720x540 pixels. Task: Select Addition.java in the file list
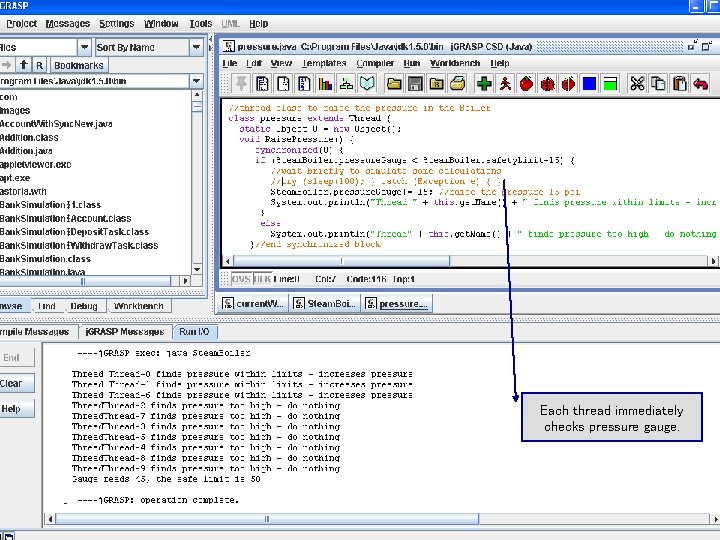(x=28, y=149)
